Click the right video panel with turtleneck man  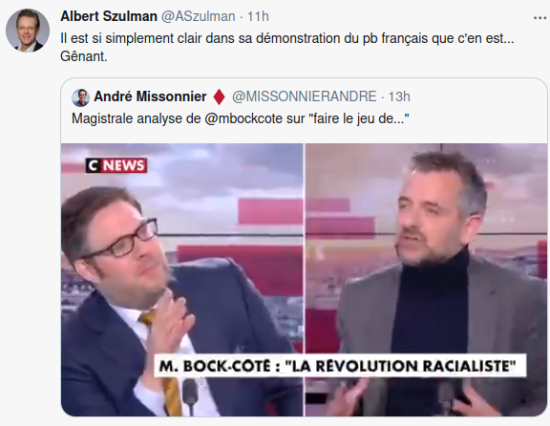[x=426, y=280]
